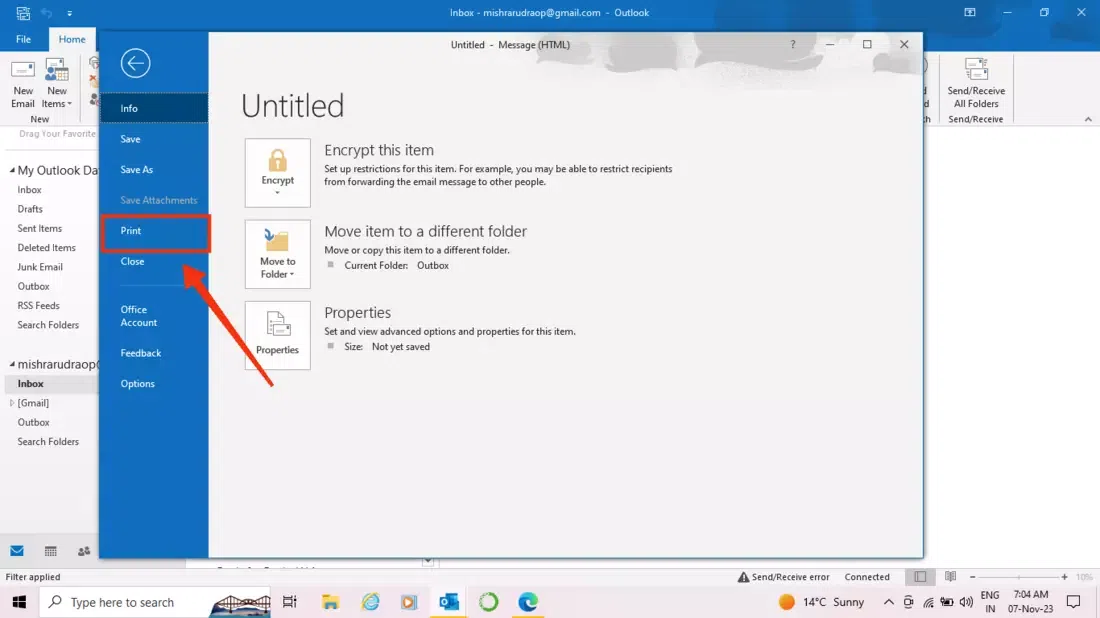1100x618 pixels.
Task: Switch to People view icon
Action: click(x=84, y=551)
